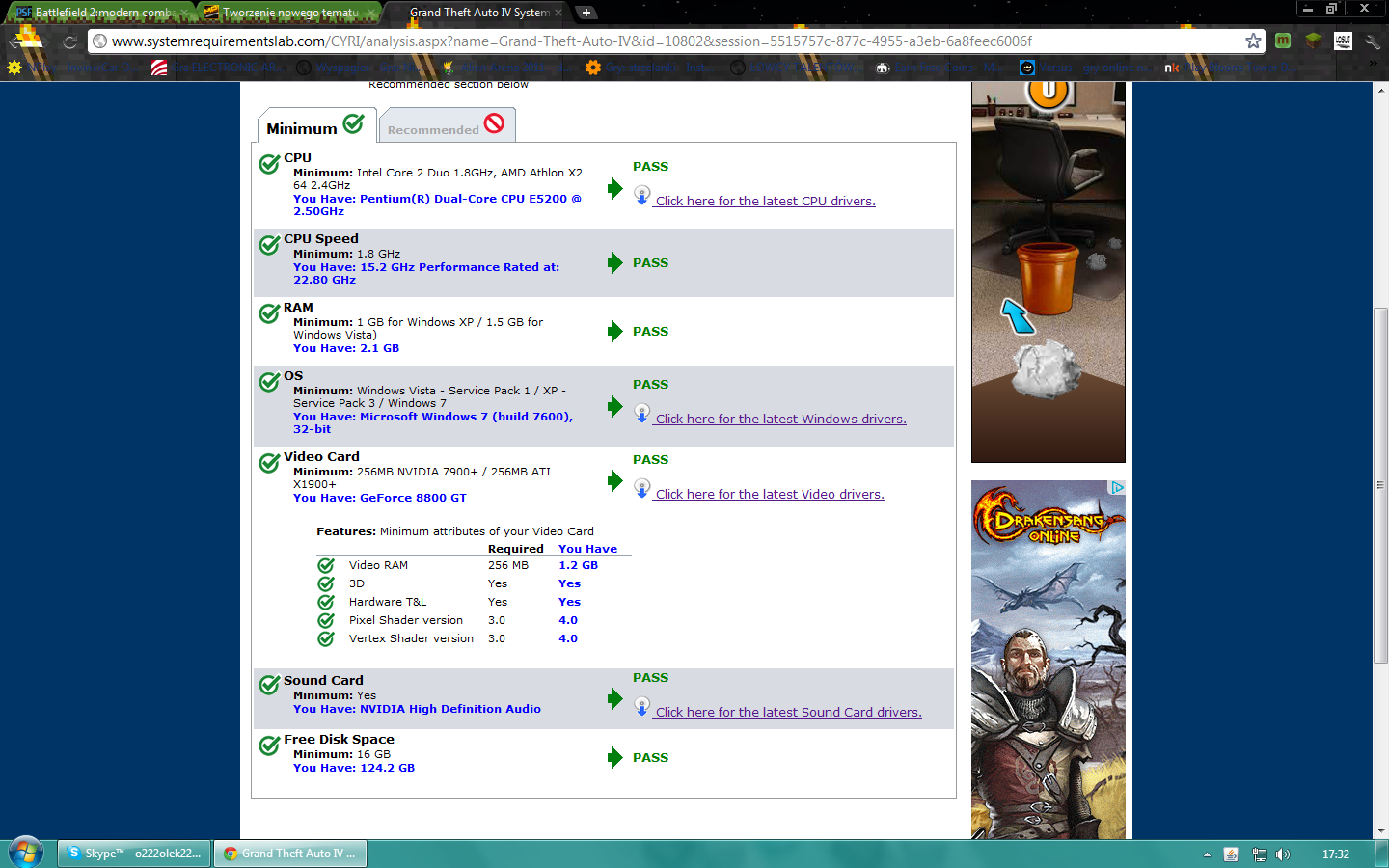Open the Windows Start menu
The image size is (1389, 868).
[26, 854]
